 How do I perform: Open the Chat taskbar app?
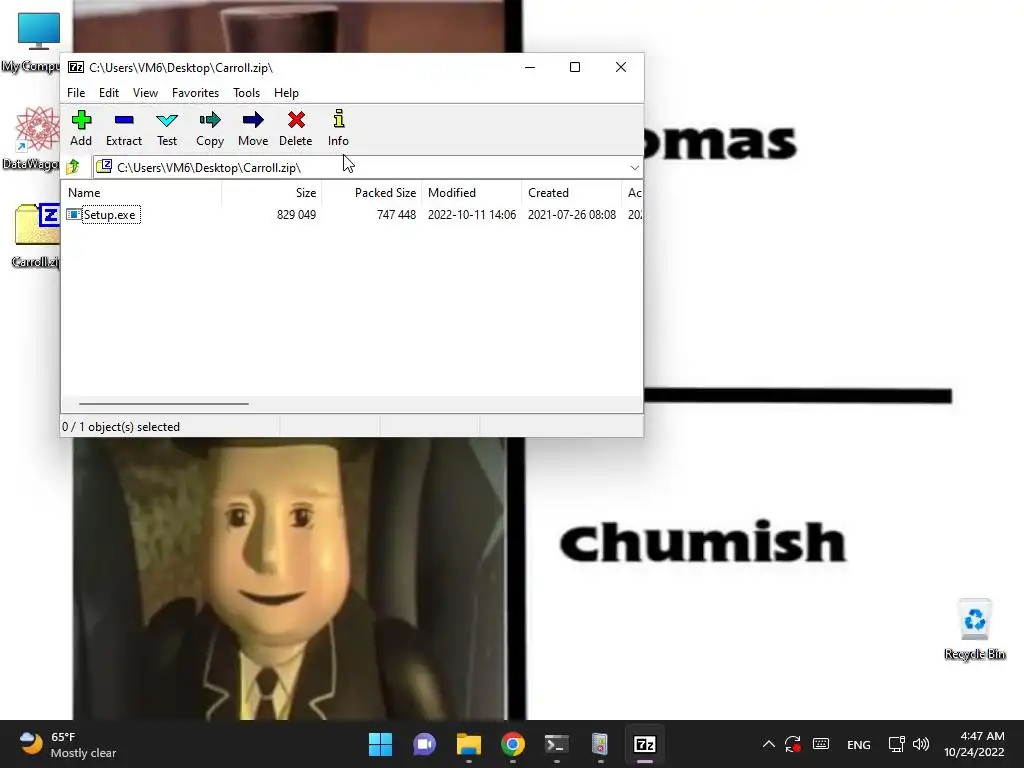pos(424,744)
